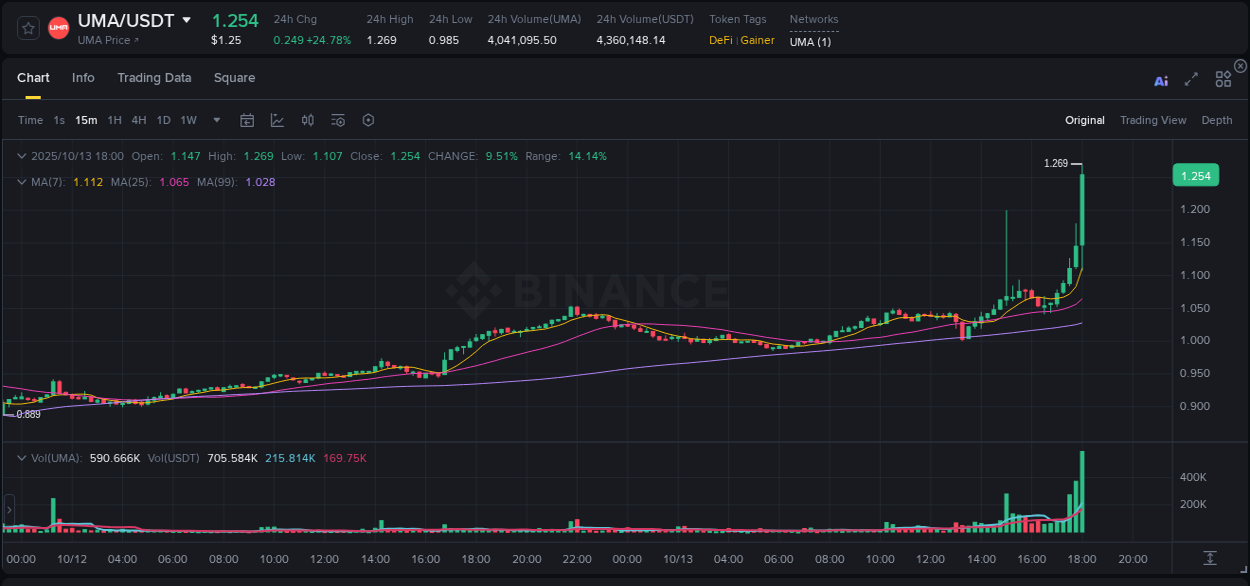The height and width of the screenshot is (586, 1250).
Task: Expand the chart to fullscreen
Action: coord(1190,78)
